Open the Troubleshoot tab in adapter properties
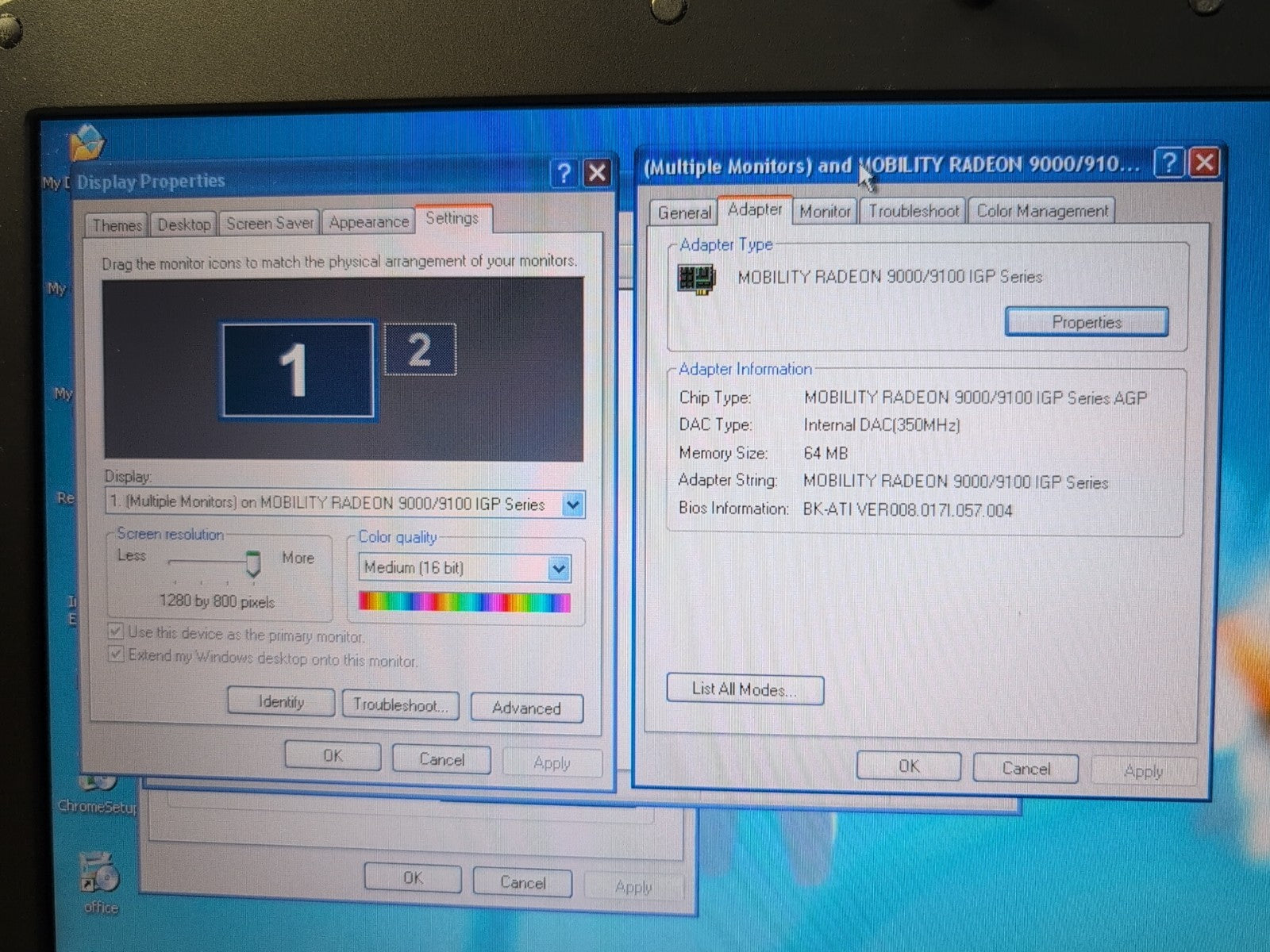1270x952 pixels. pos(914,211)
